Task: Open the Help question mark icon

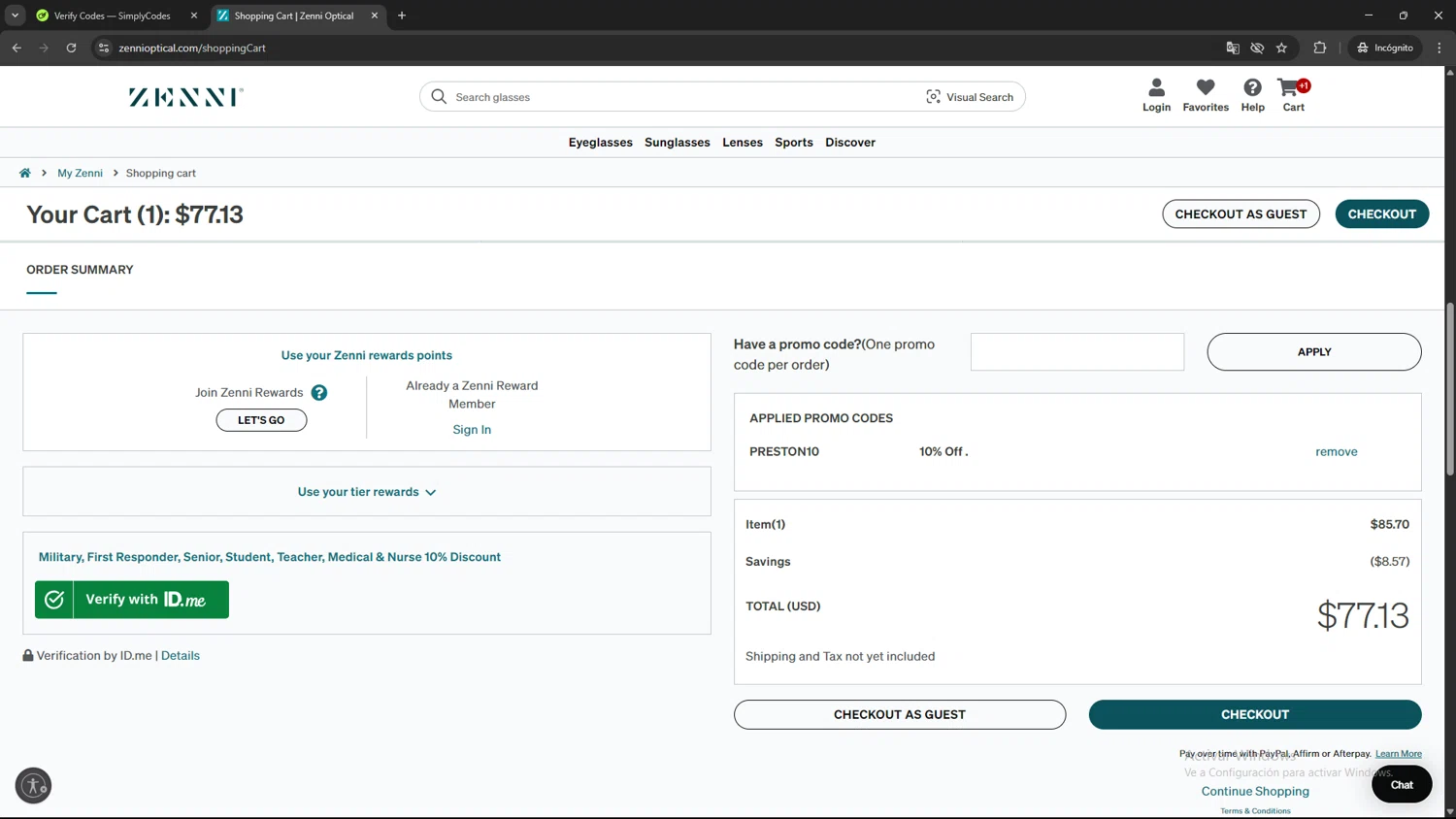Action: (1252, 95)
